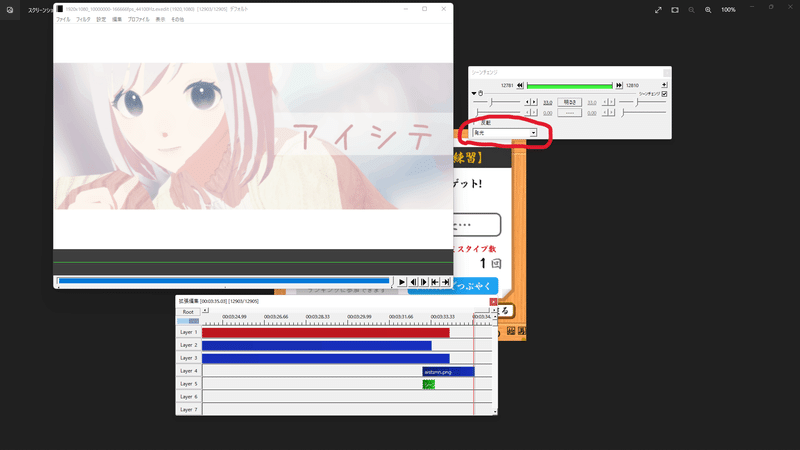Toggle the シーンチェンジ effect checkbox

(x=664, y=94)
